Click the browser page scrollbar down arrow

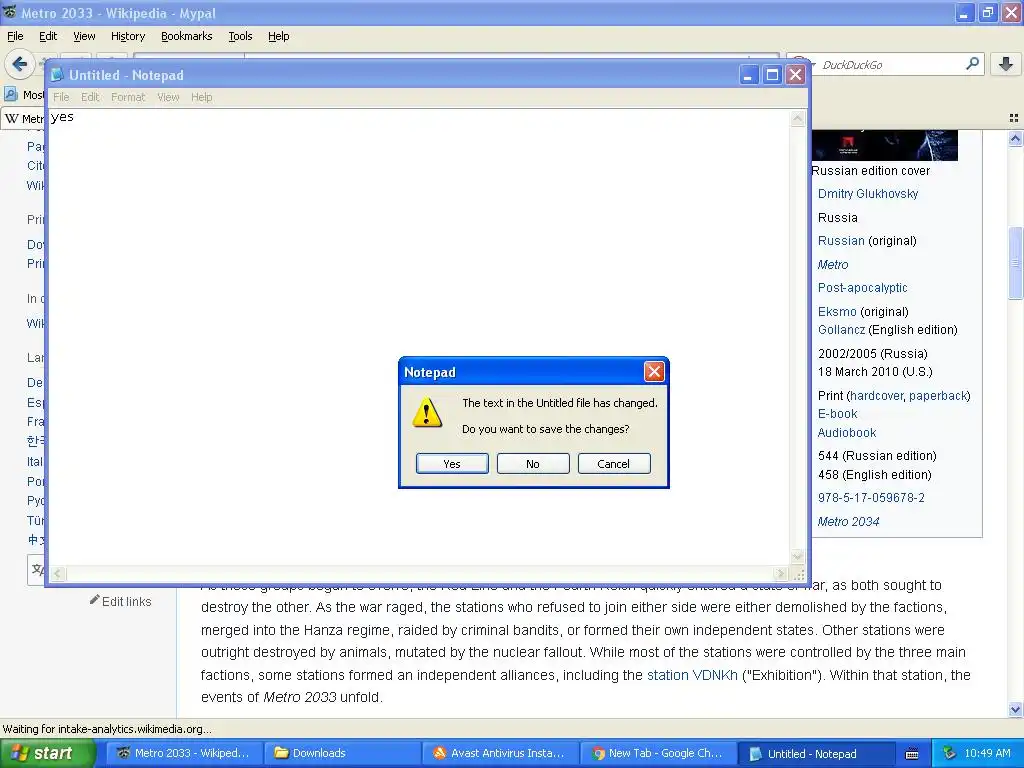coord(1015,709)
